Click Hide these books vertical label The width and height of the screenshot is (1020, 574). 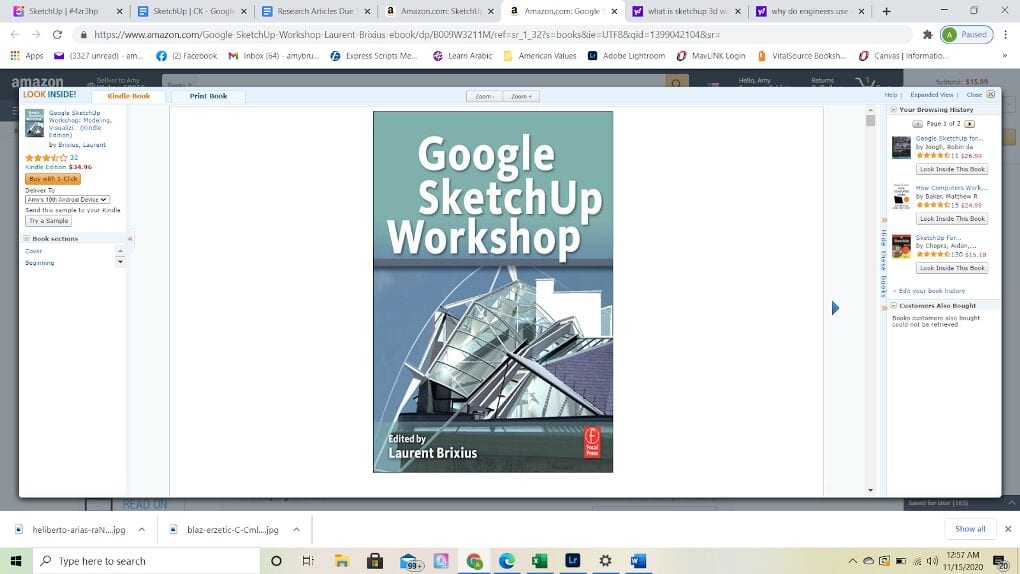[883, 263]
